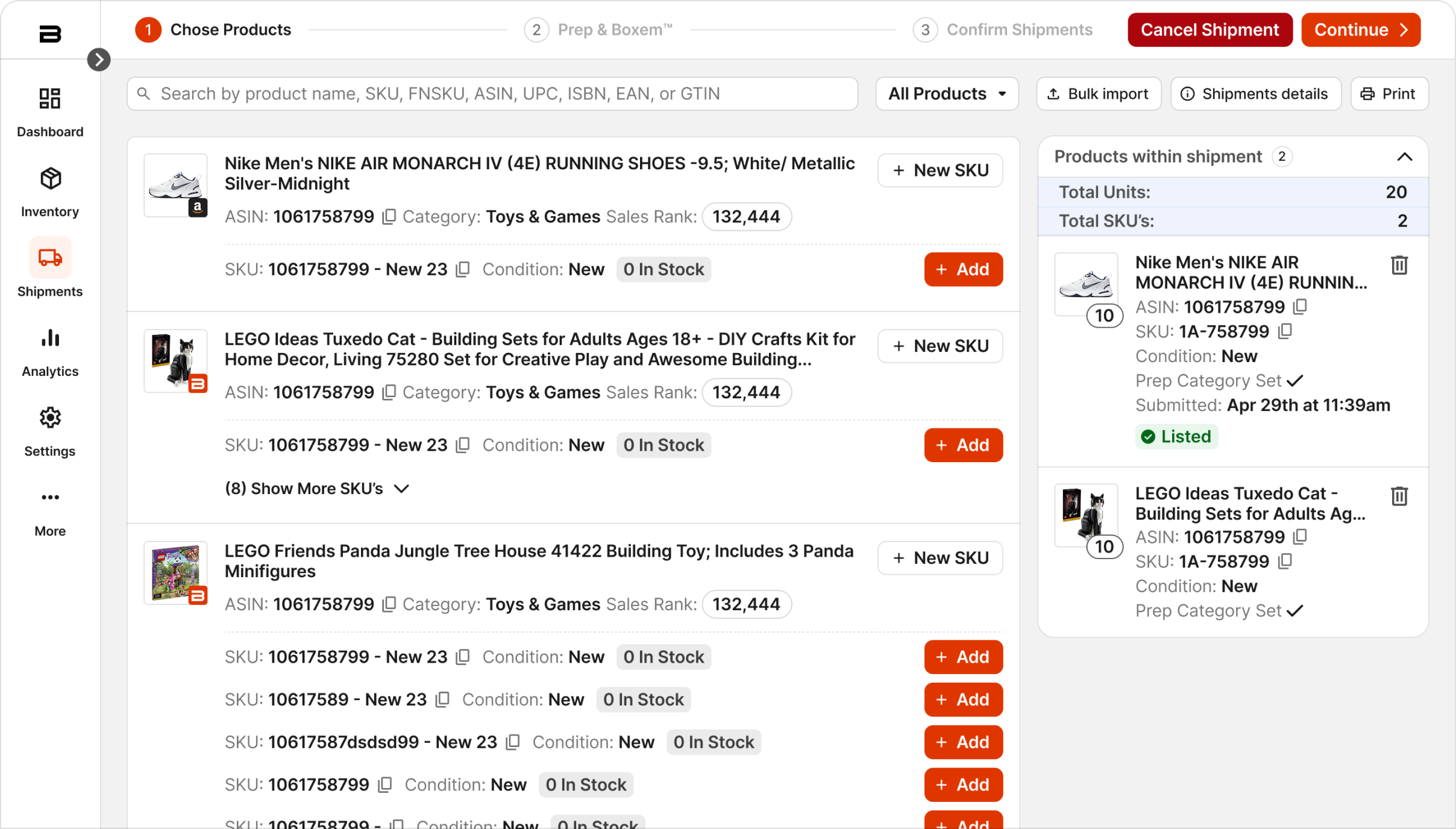Select the Shipments truck icon
This screenshot has height=829, width=1456.
click(50, 258)
